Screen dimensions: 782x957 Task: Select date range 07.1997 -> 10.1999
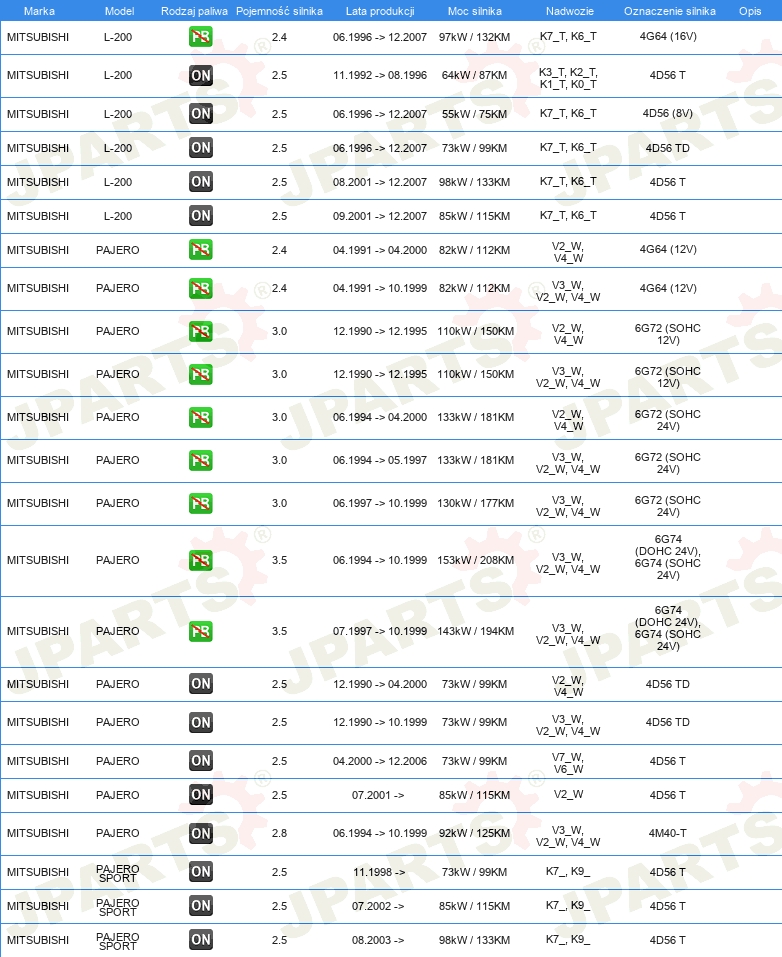pos(380,631)
